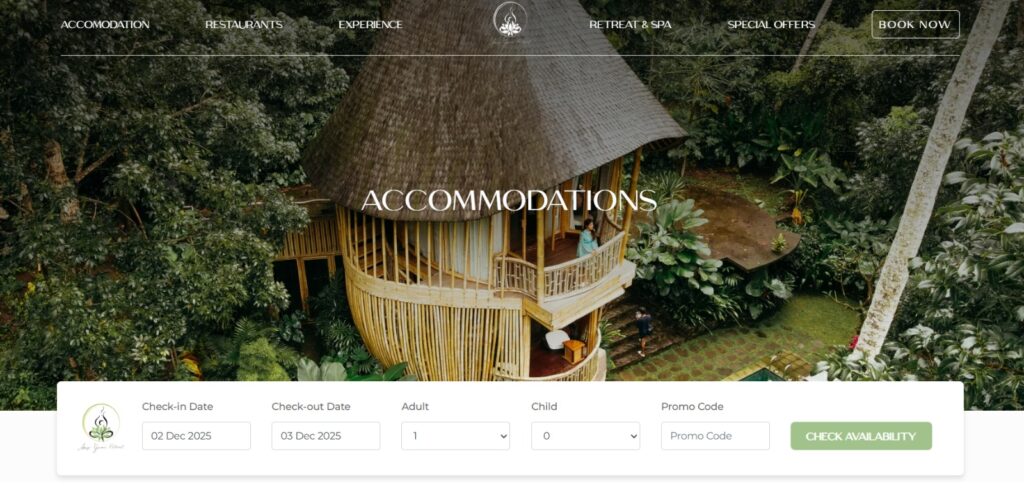Click the Book Now button

point(915,24)
